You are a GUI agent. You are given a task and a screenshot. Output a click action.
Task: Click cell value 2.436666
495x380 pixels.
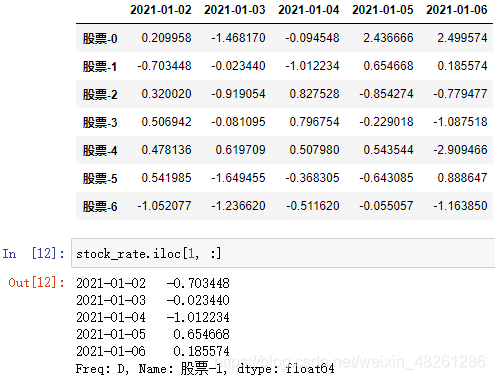tap(388, 38)
